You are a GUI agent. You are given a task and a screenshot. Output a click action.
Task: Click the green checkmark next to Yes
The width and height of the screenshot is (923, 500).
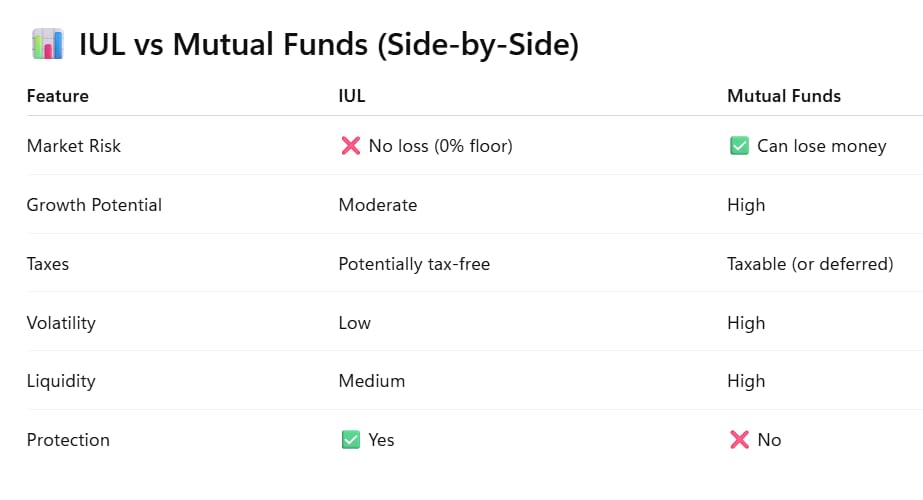[x=351, y=439]
